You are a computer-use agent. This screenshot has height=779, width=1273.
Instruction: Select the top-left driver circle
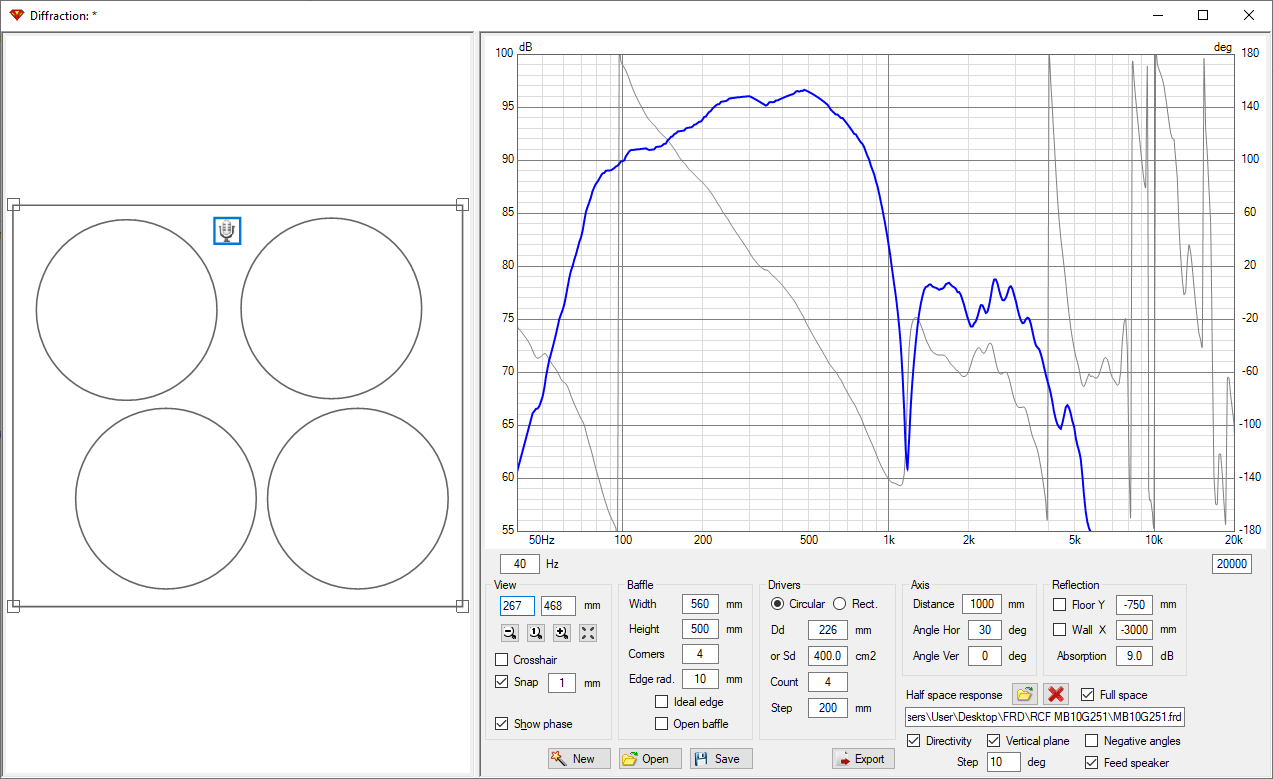[x=127, y=310]
